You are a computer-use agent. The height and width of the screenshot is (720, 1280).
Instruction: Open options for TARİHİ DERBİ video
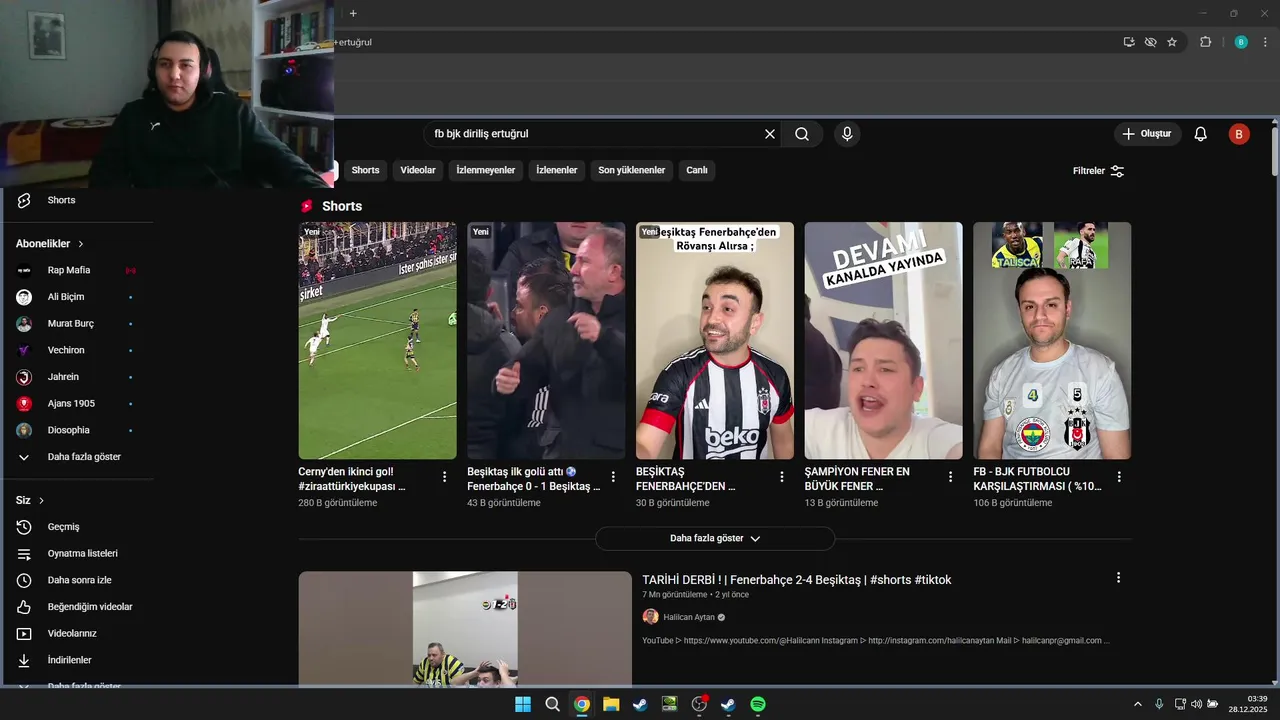click(x=1118, y=578)
